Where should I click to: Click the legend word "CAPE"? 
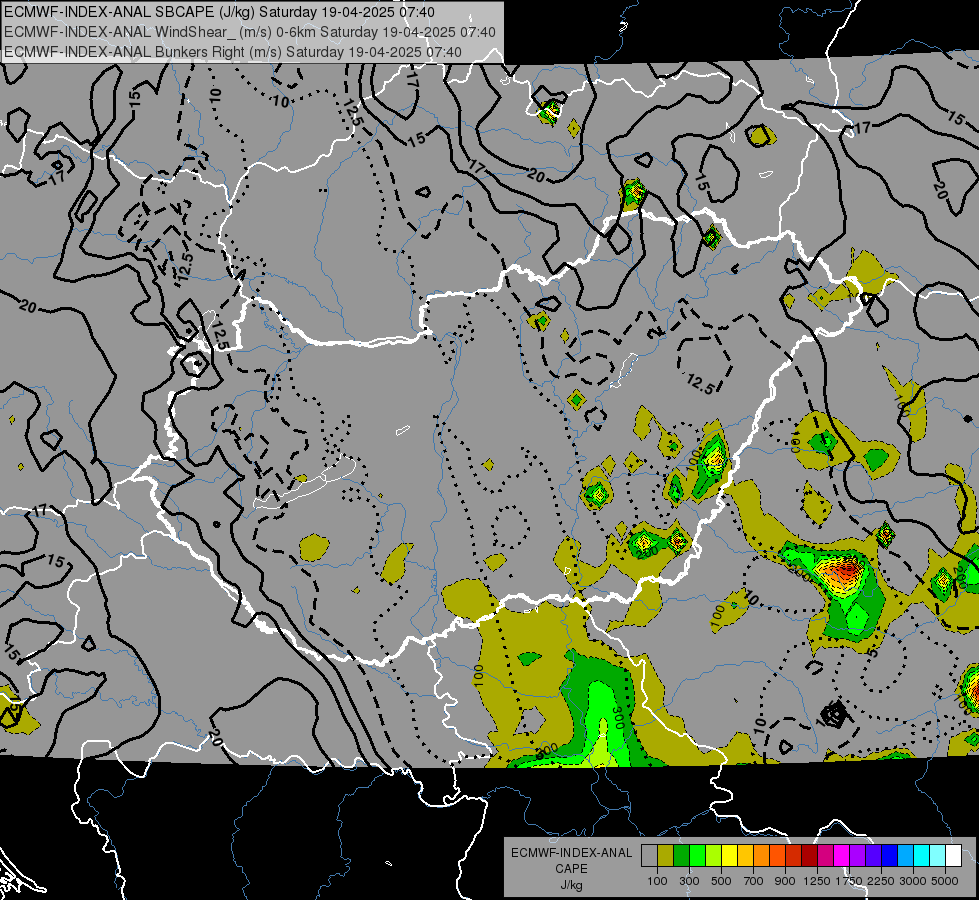[571, 868]
